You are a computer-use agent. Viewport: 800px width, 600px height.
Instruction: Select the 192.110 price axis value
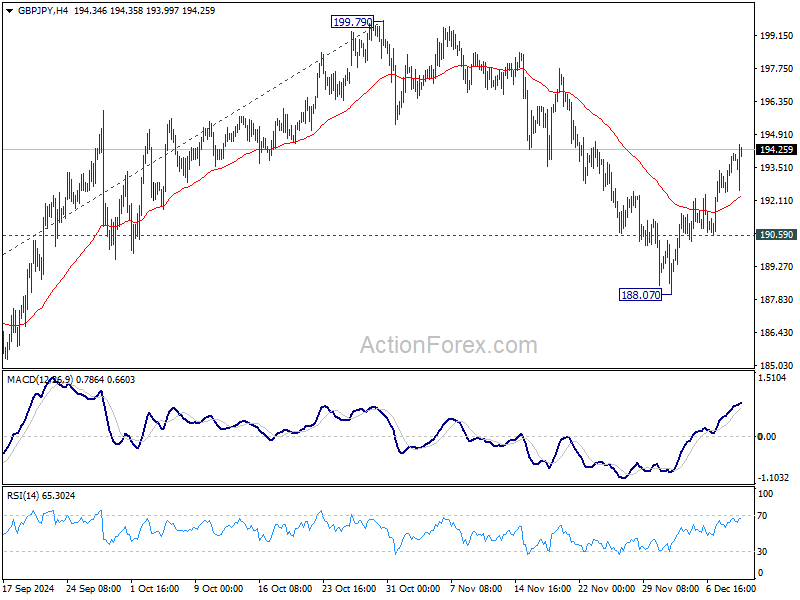[777, 201]
